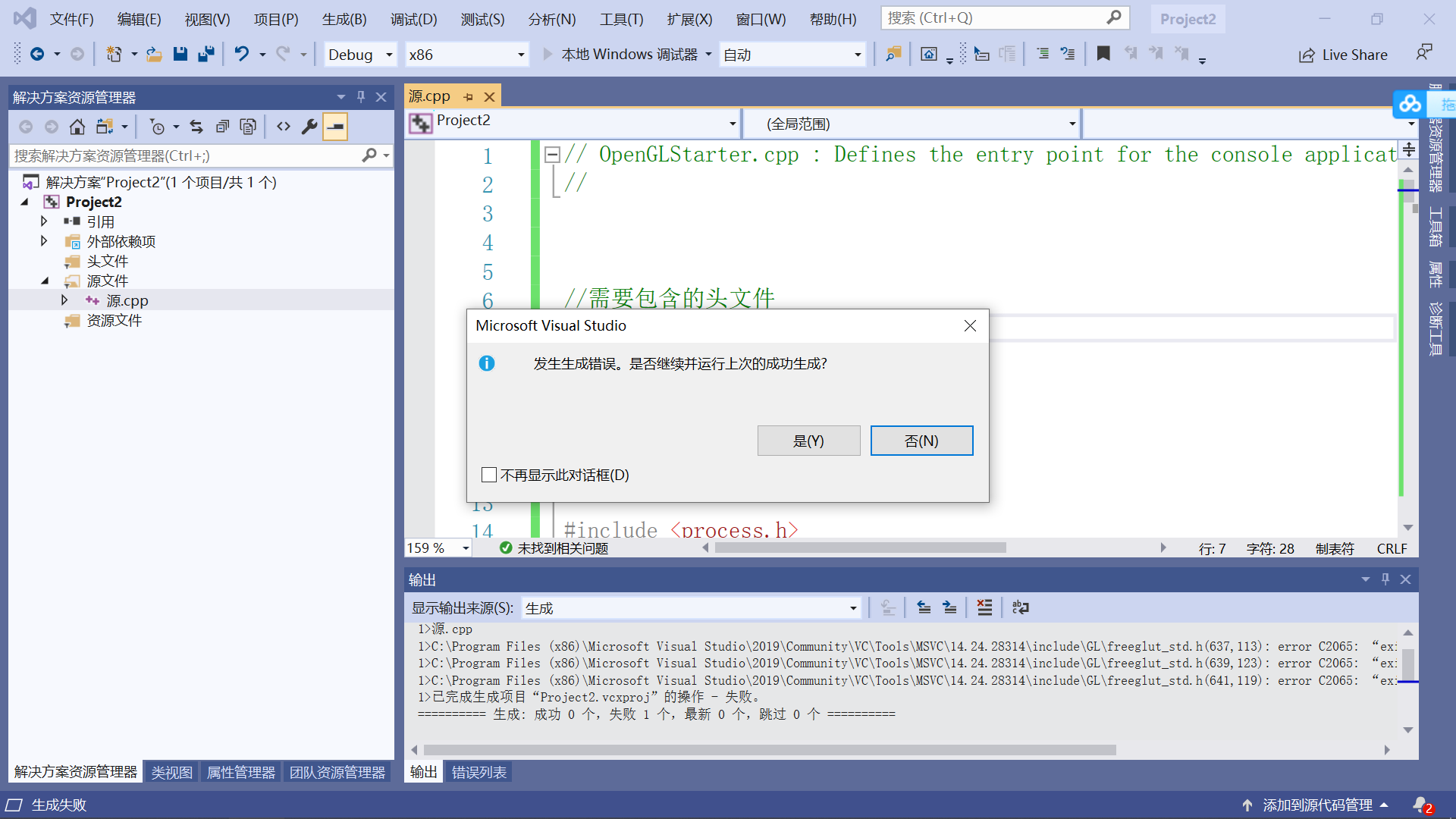The height and width of the screenshot is (819, 1456).
Task: Switch to the 错误列表 tab
Action: click(478, 771)
